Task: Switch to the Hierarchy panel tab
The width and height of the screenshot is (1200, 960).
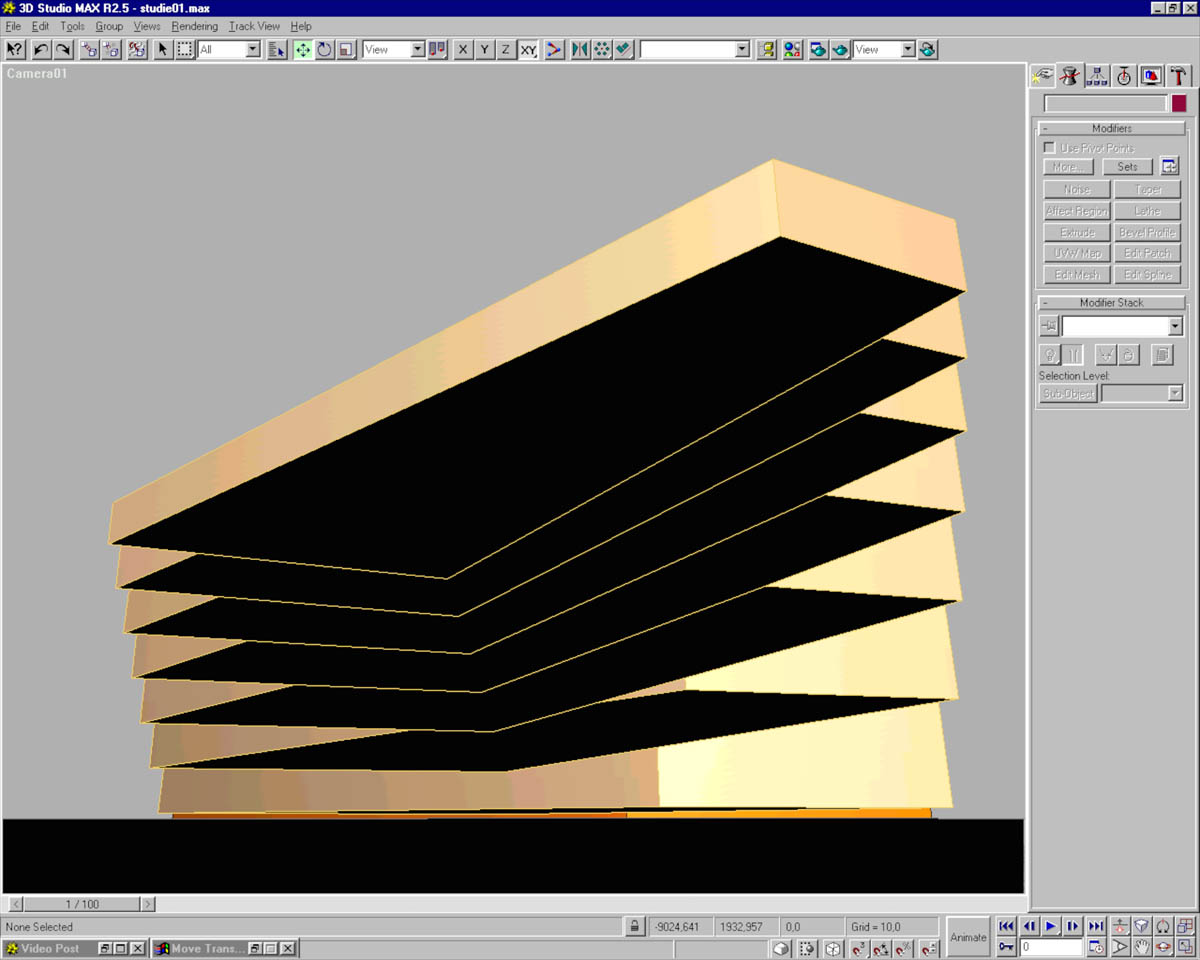Action: 1097,76
